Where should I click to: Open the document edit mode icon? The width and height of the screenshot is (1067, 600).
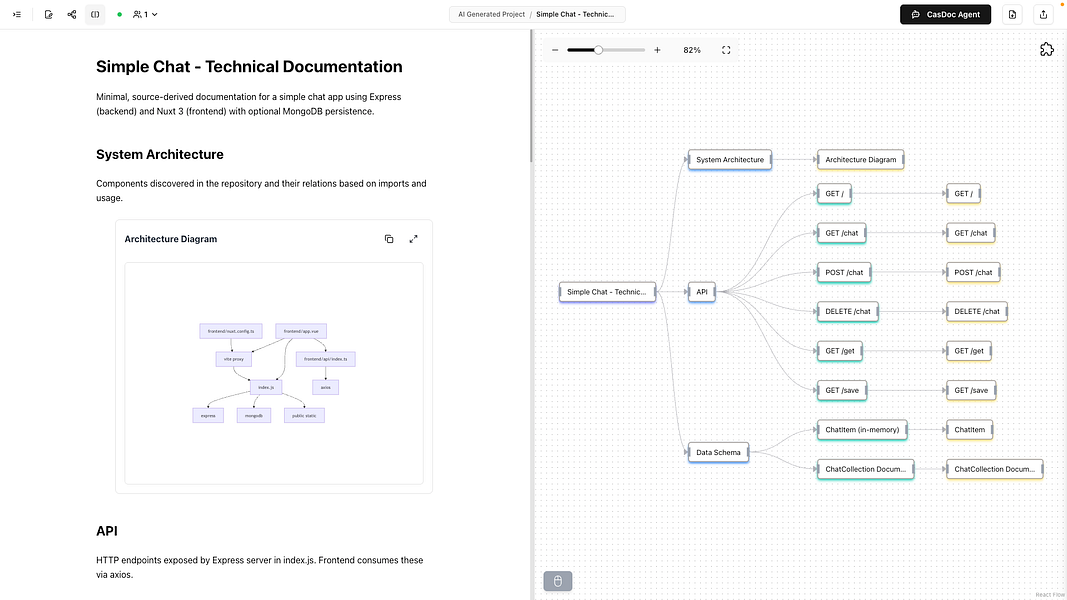[x=48, y=14]
